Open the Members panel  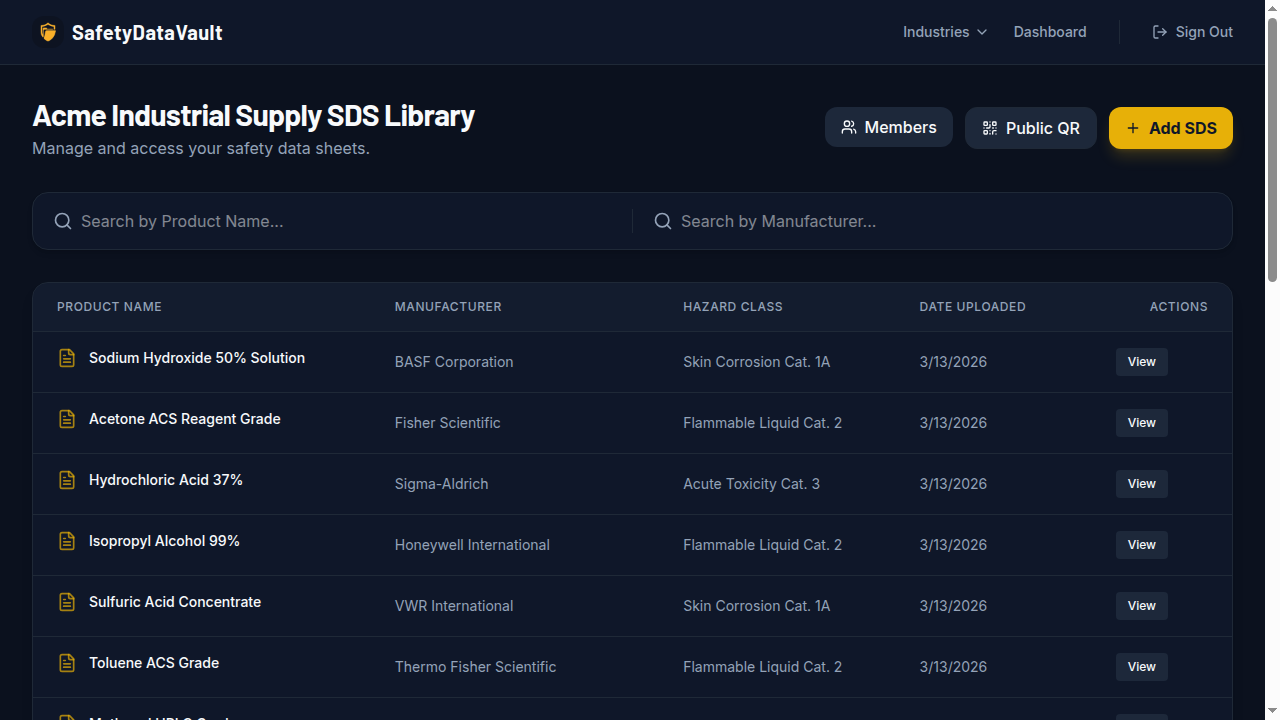[x=888, y=127]
